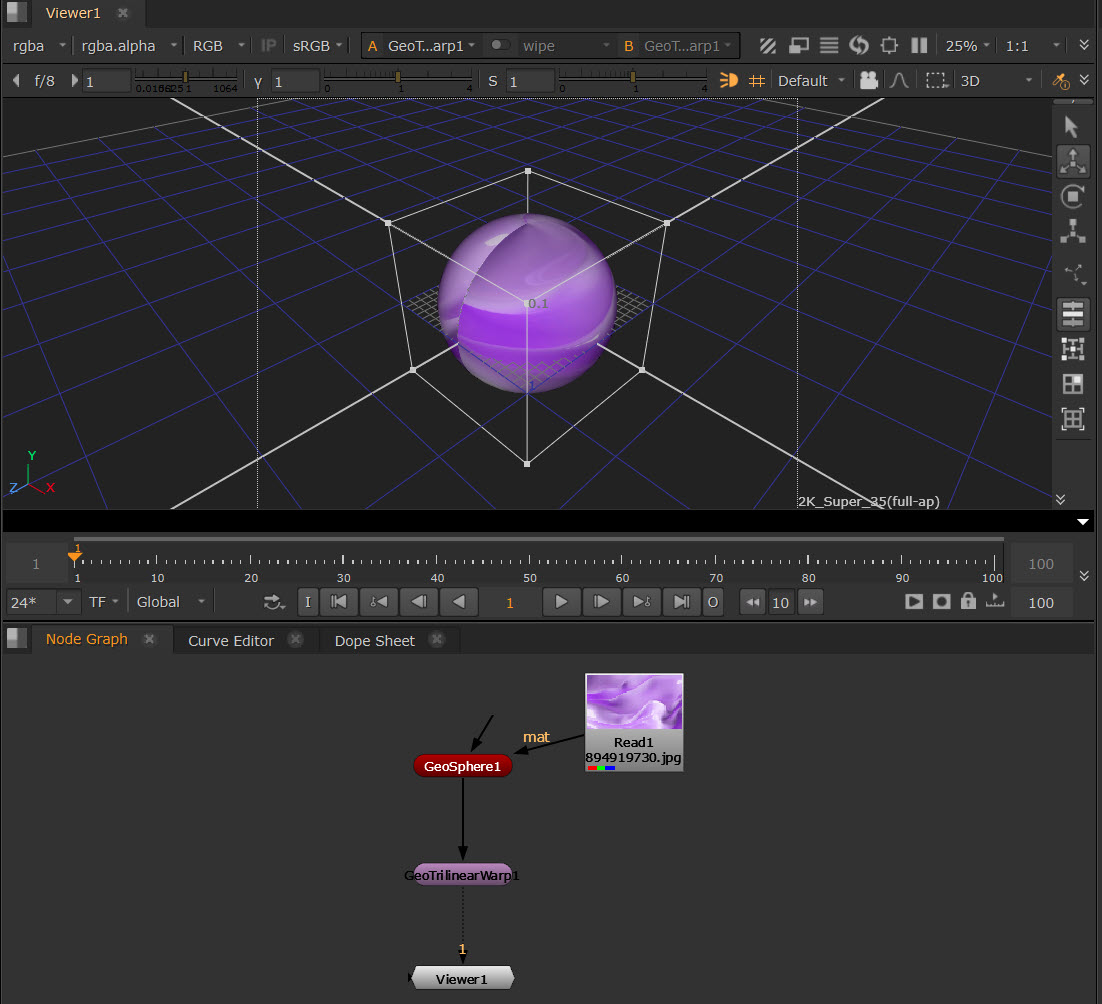The height and width of the screenshot is (1004, 1102).
Task: Jump to the last frame button
Action: point(681,601)
